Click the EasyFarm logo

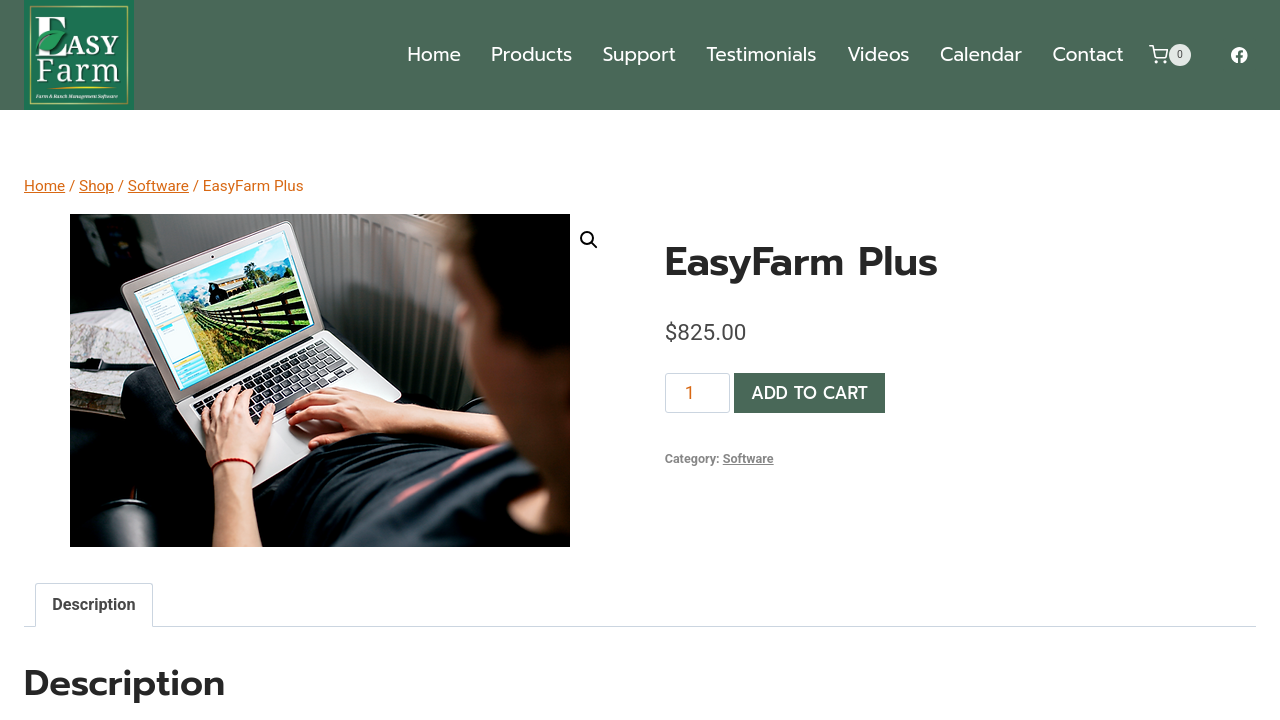coord(79,55)
